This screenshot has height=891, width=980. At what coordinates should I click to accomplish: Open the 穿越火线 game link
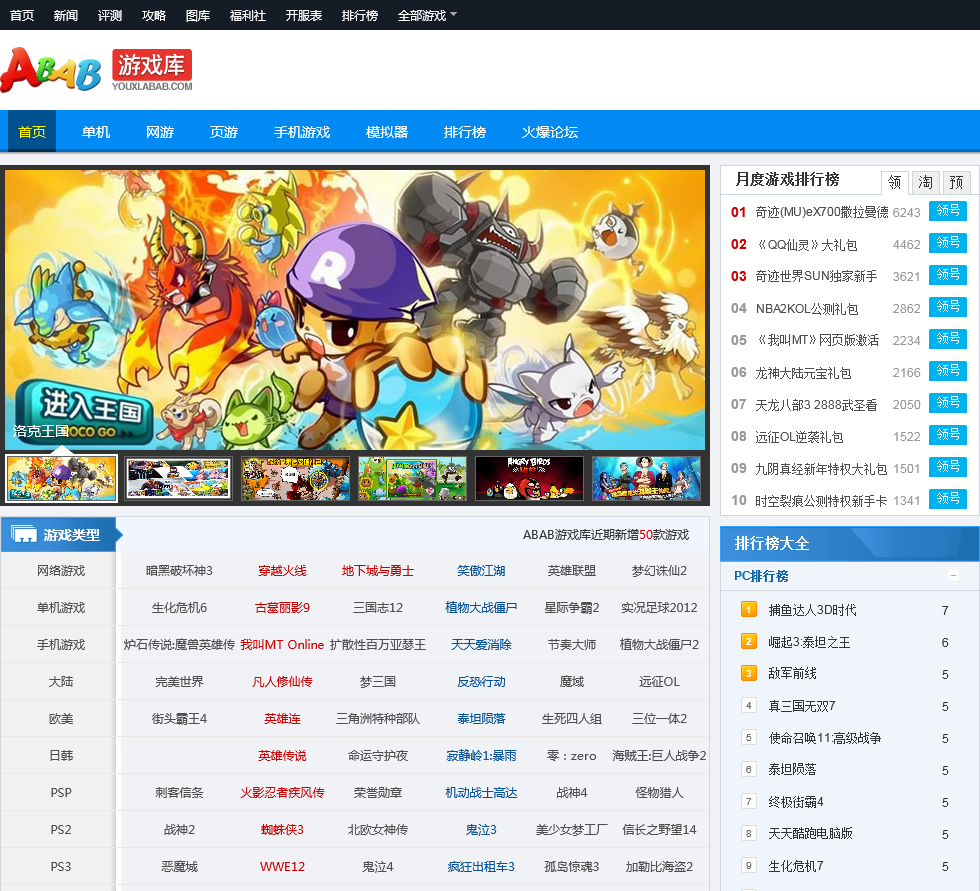[282, 570]
